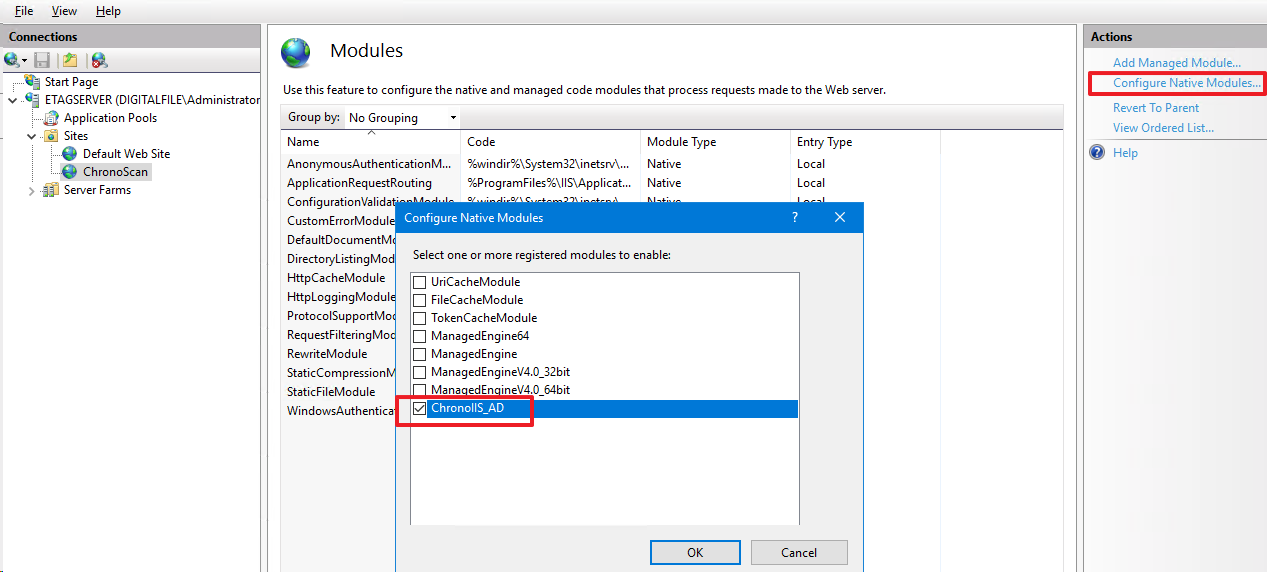Click the Delete Connection icon

tap(99, 60)
